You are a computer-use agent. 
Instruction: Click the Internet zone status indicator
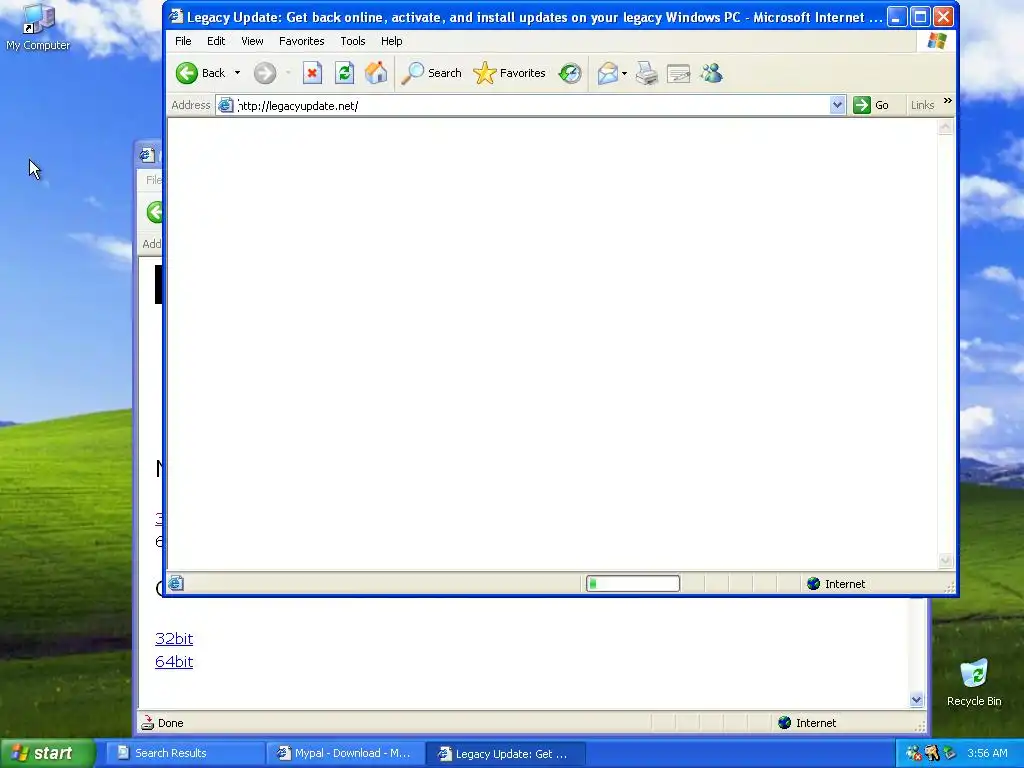coord(837,584)
